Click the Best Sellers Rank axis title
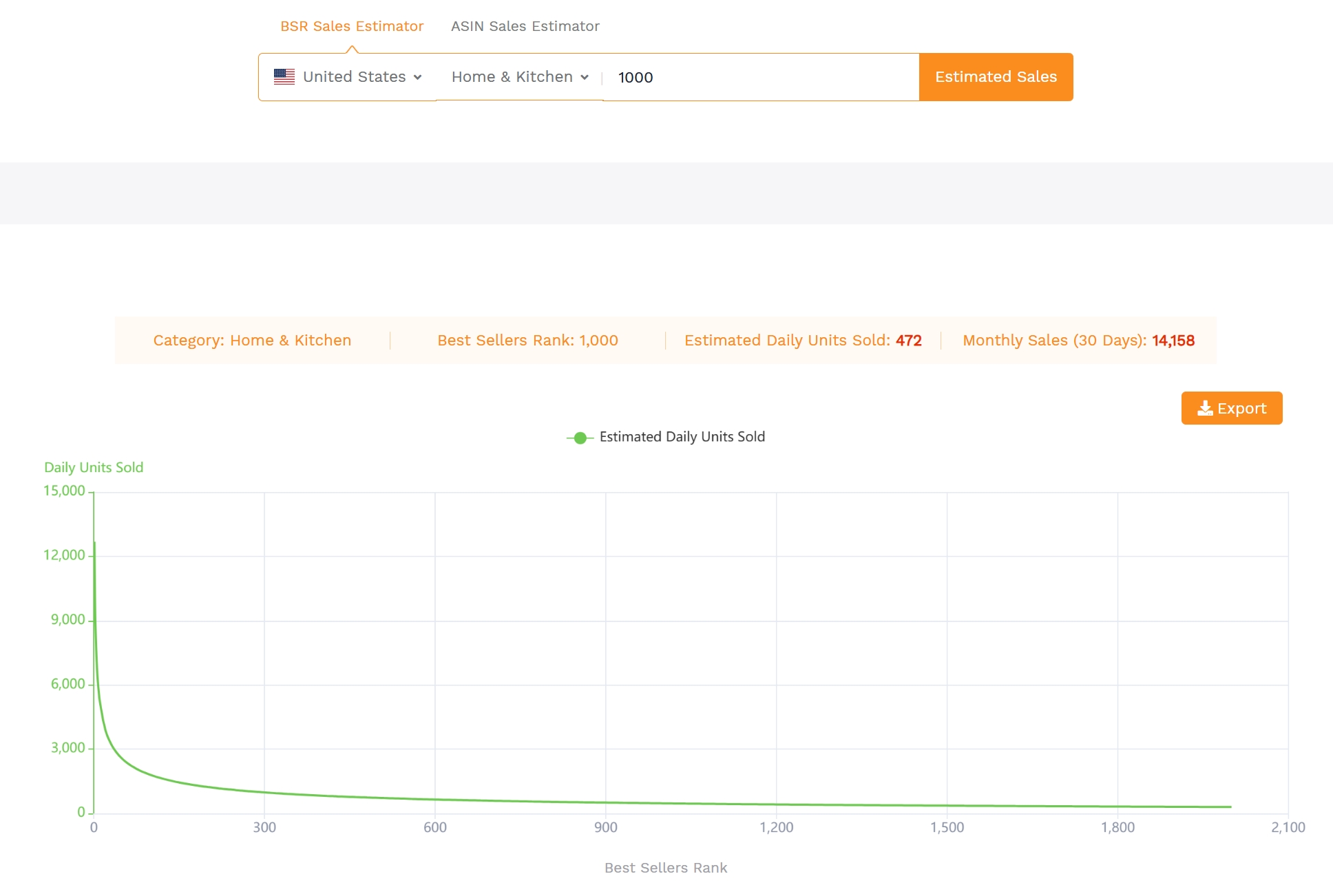Image resolution: width=1333 pixels, height=896 pixels. [665, 868]
